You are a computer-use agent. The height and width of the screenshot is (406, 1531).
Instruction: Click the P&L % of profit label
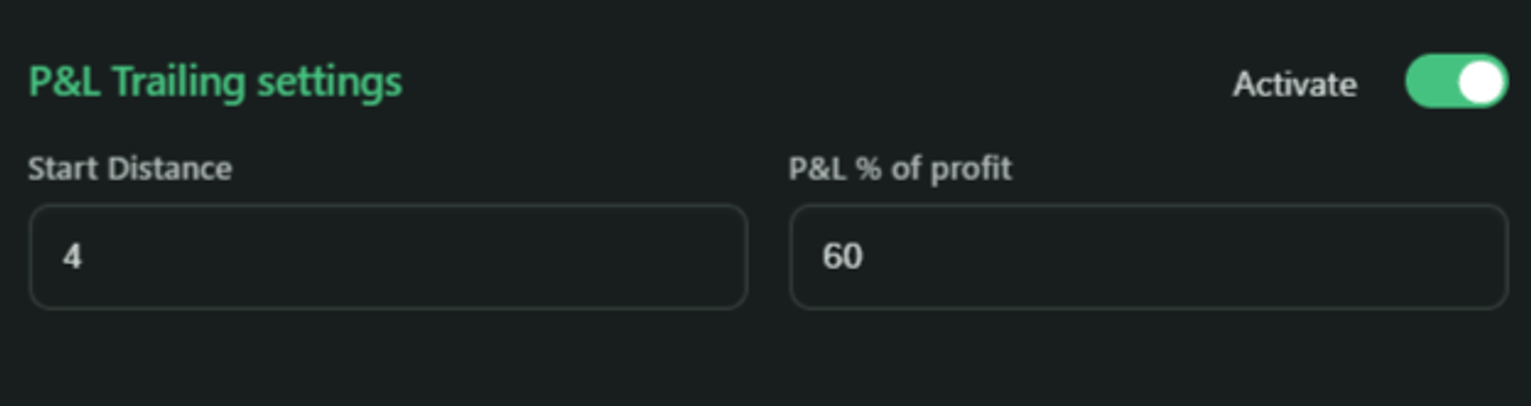900,168
